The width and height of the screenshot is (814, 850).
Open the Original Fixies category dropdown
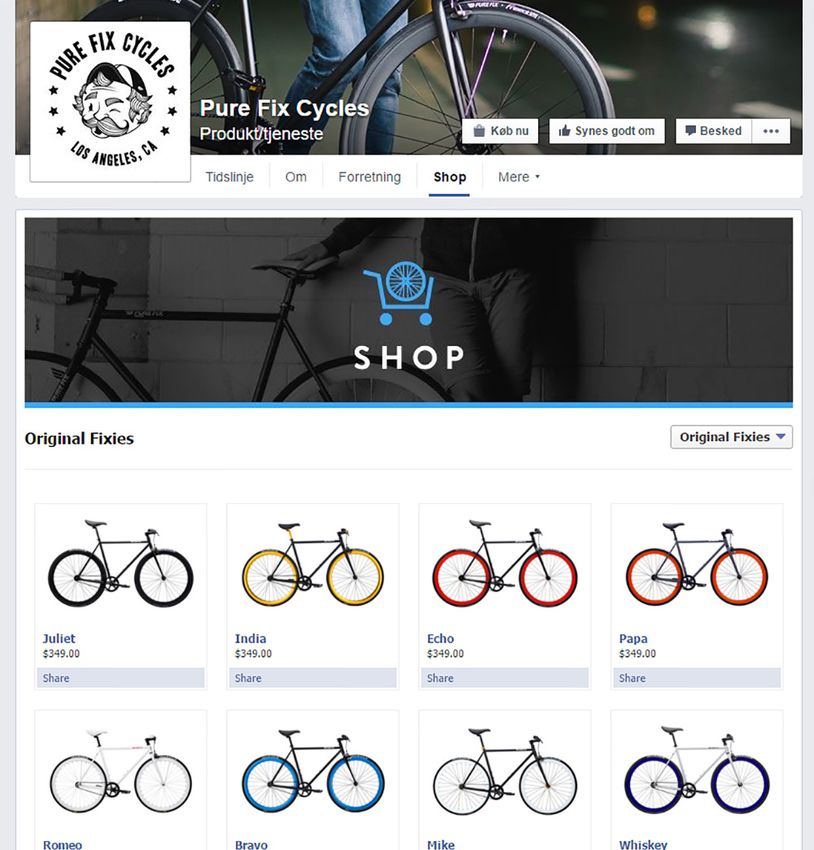click(x=732, y=437)
